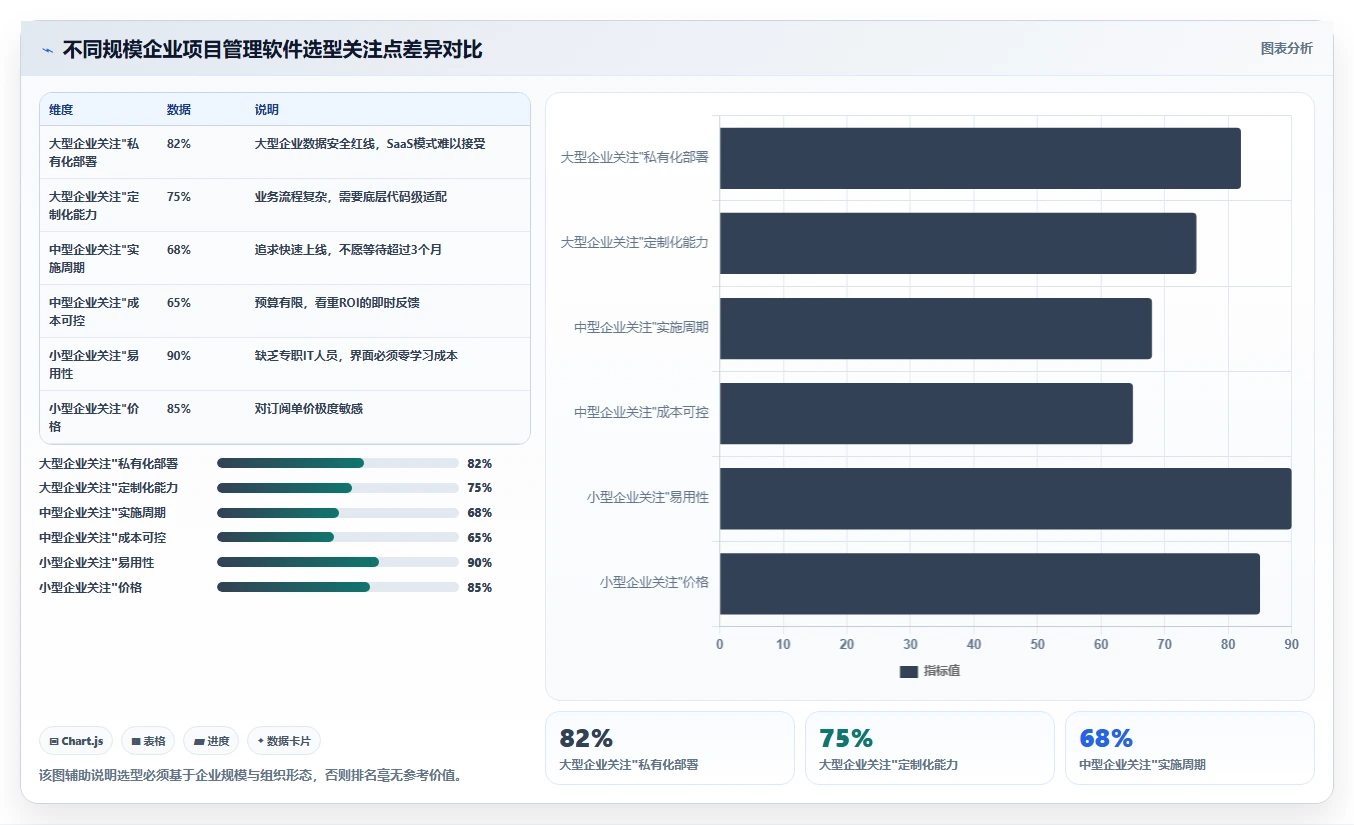
Task: Click the 68% cell in the table
Action: pos(179,250)
